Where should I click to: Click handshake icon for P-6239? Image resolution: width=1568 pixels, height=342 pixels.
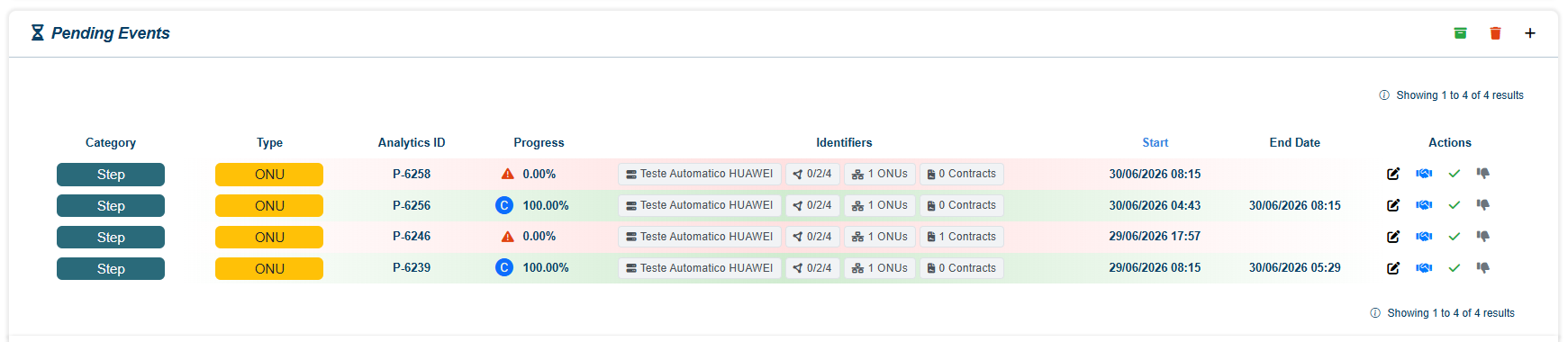(x=1424, y=268)
